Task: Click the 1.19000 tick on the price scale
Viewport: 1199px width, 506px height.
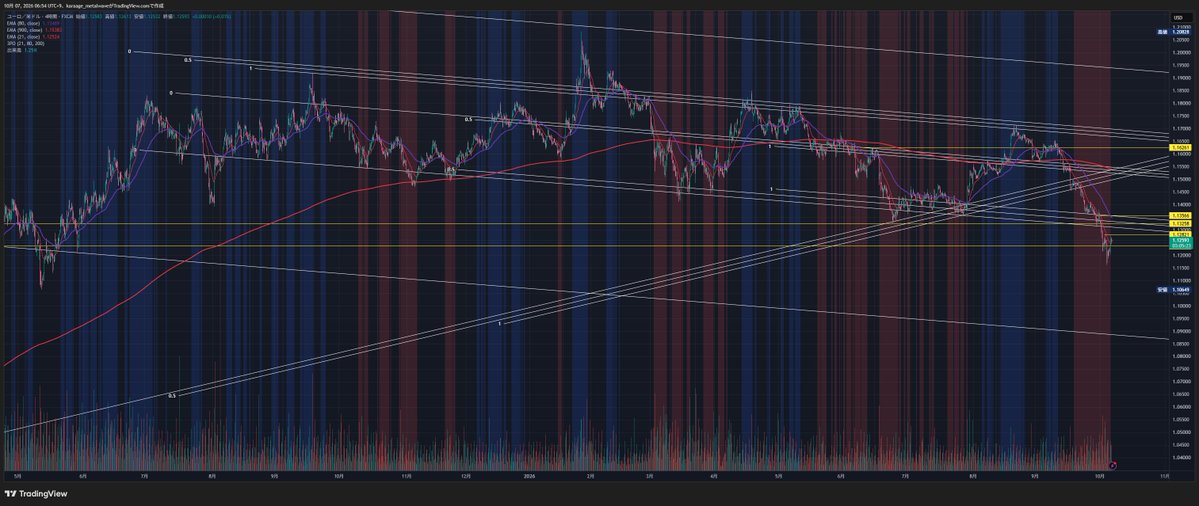Action: [1181, 77]
